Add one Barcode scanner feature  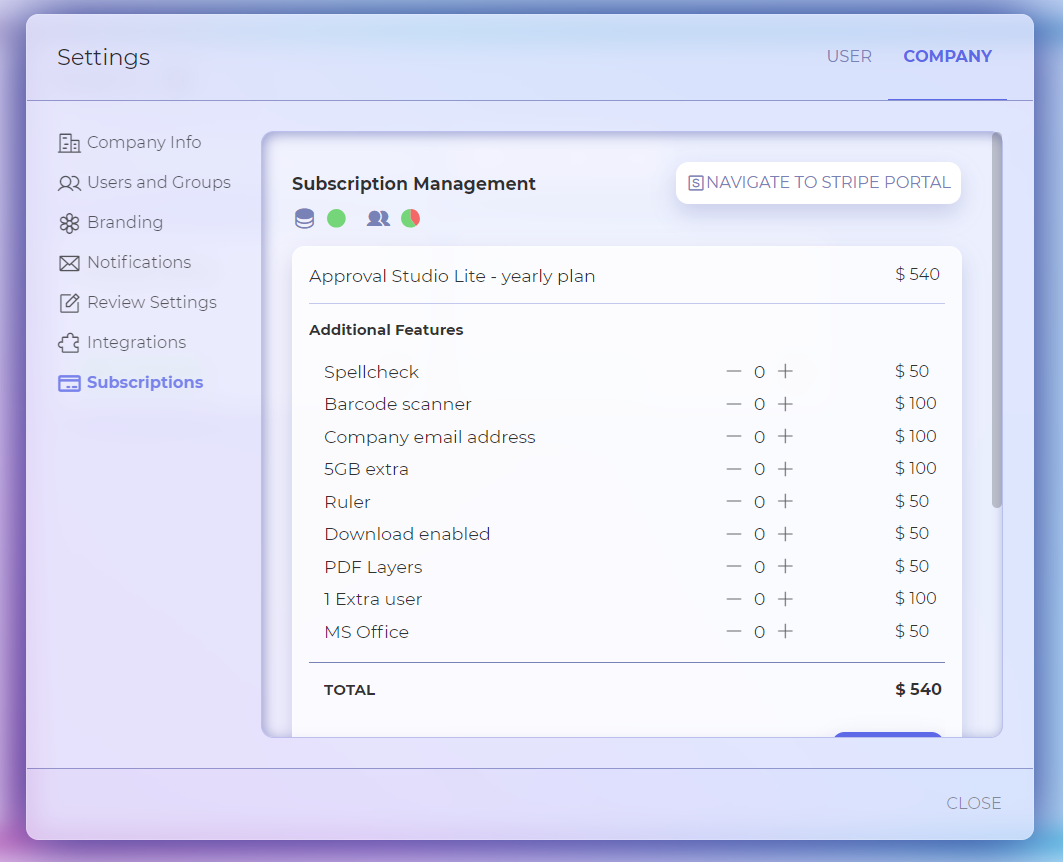point(785,404)
